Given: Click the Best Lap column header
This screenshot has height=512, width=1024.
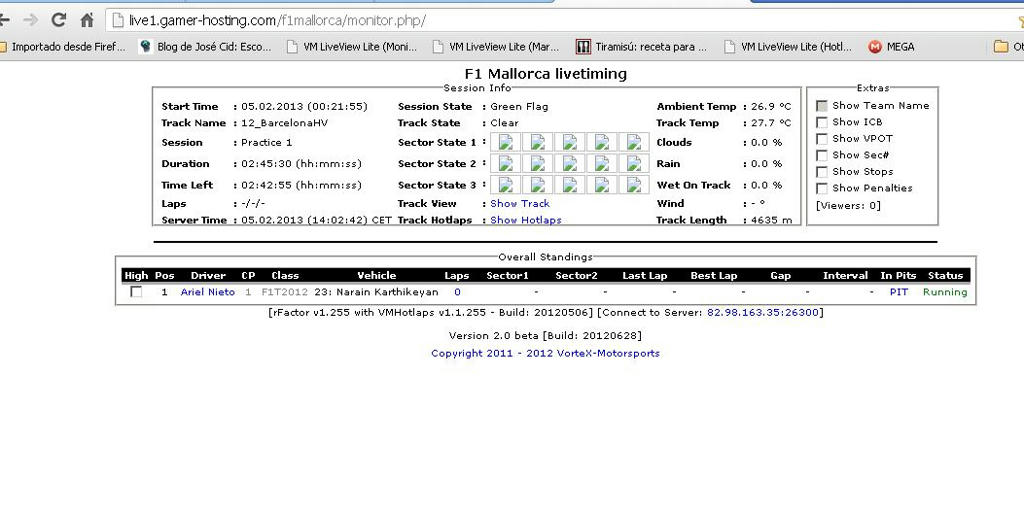Looking at the screenshot, I should pyautogui.click(x=714, y=276).
